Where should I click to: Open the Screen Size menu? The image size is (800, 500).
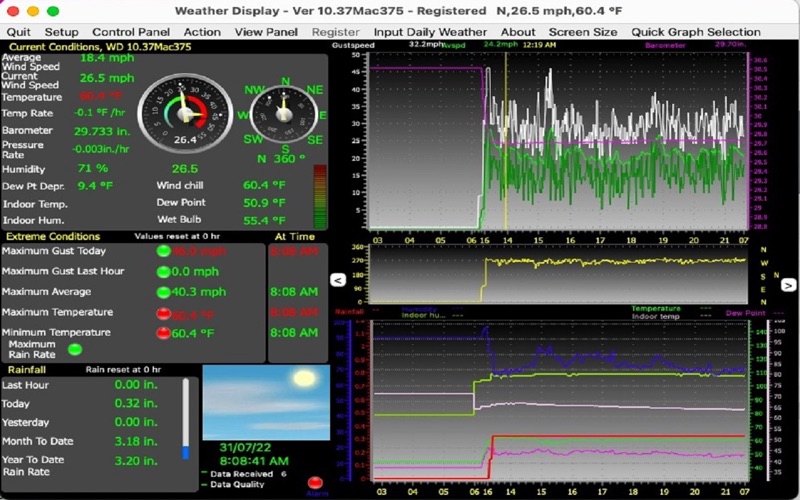[x=583, y=32]
